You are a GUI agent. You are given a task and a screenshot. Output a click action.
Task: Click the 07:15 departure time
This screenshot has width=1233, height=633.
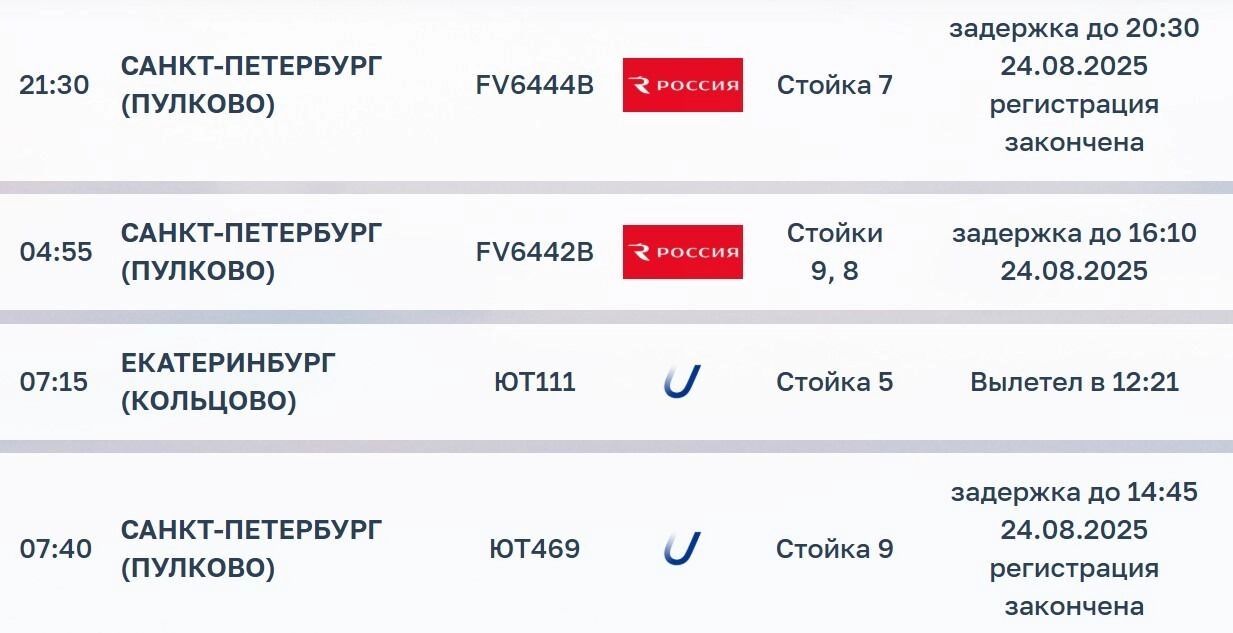(x=54, y=382)
